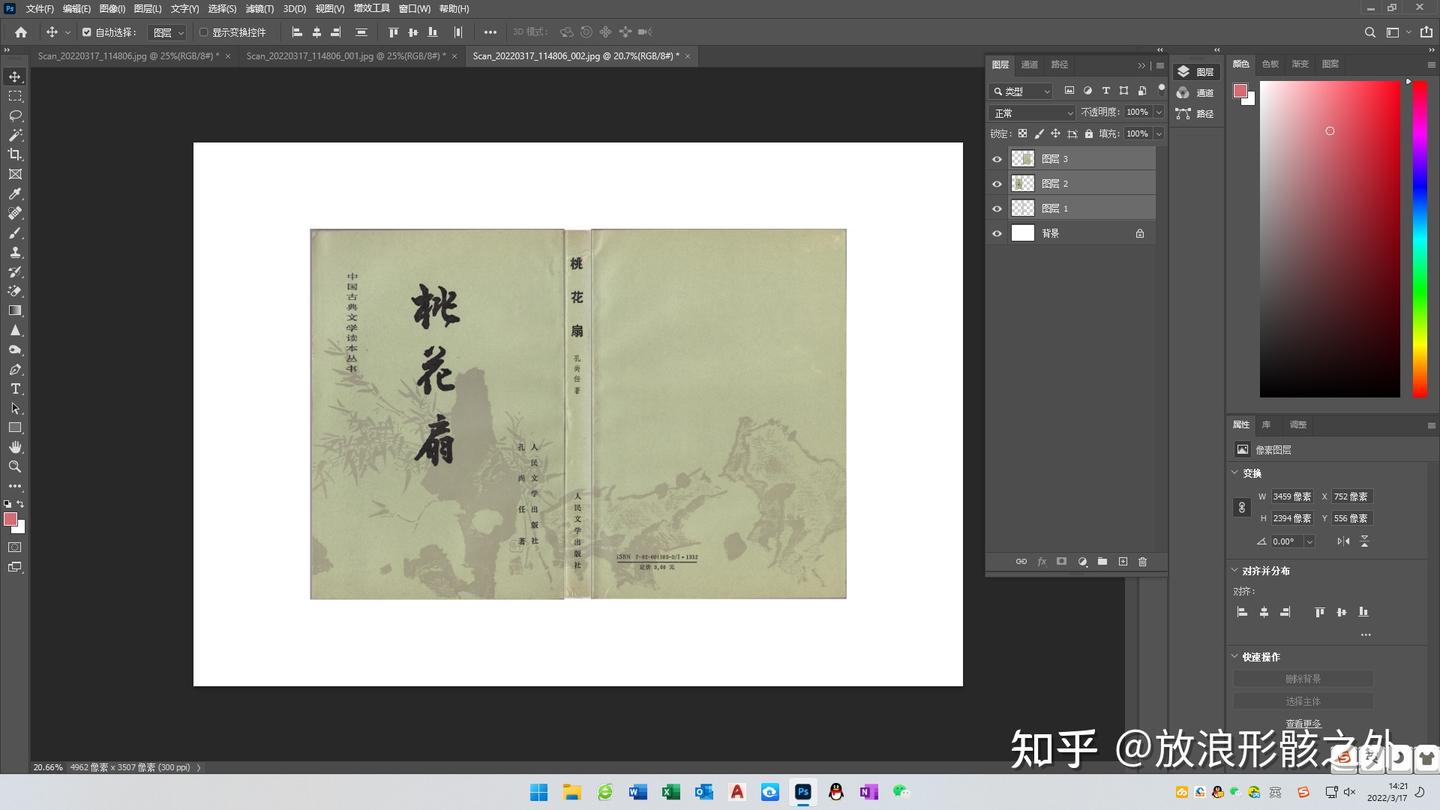
Task: Open the 正常 blend mode dropdown
Action: [1032, 113]
